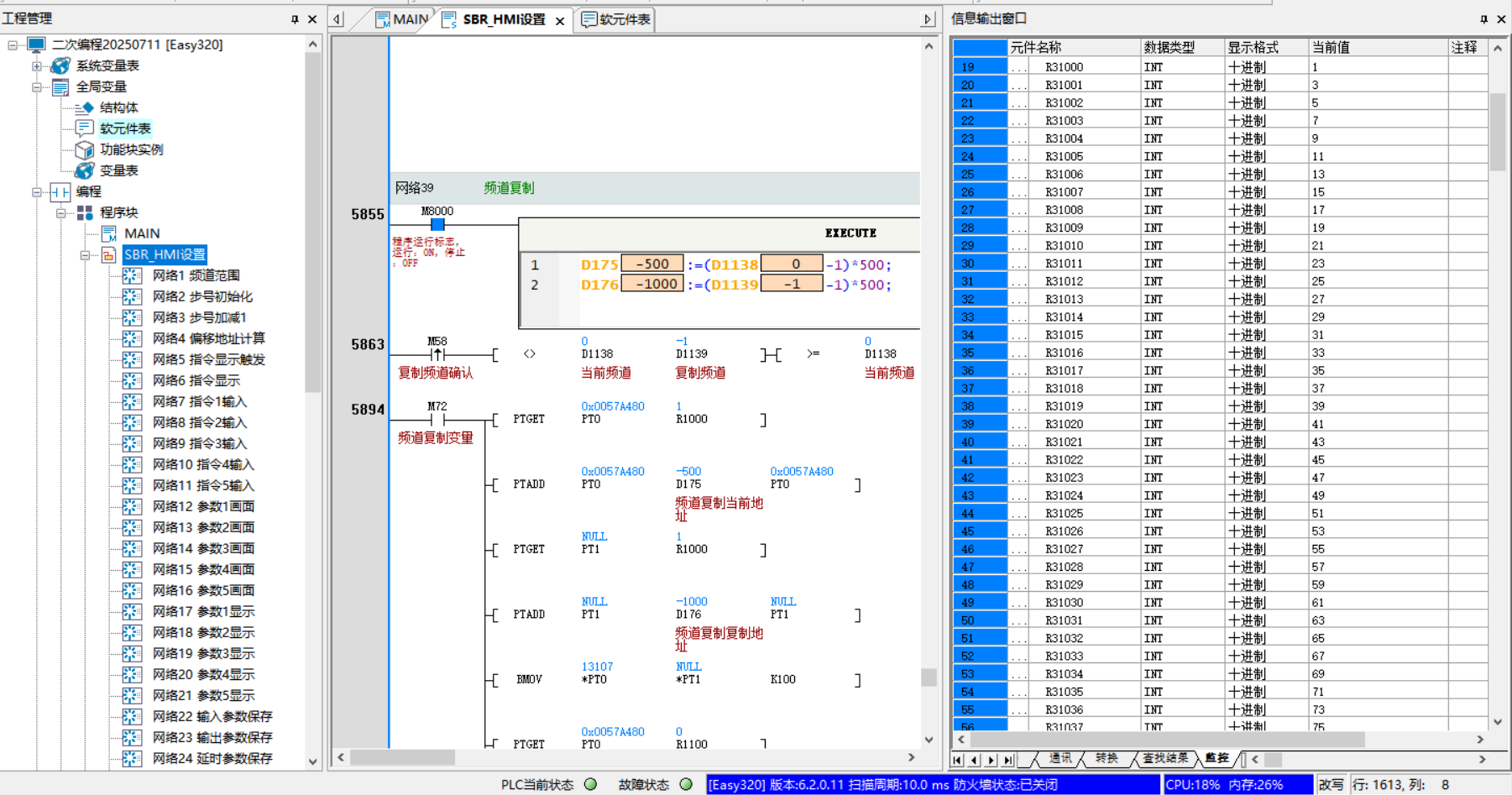Click the editor's vertical scrollbar thumb
This screenshot has width=1512, height=795.
[x=929, y=677]
